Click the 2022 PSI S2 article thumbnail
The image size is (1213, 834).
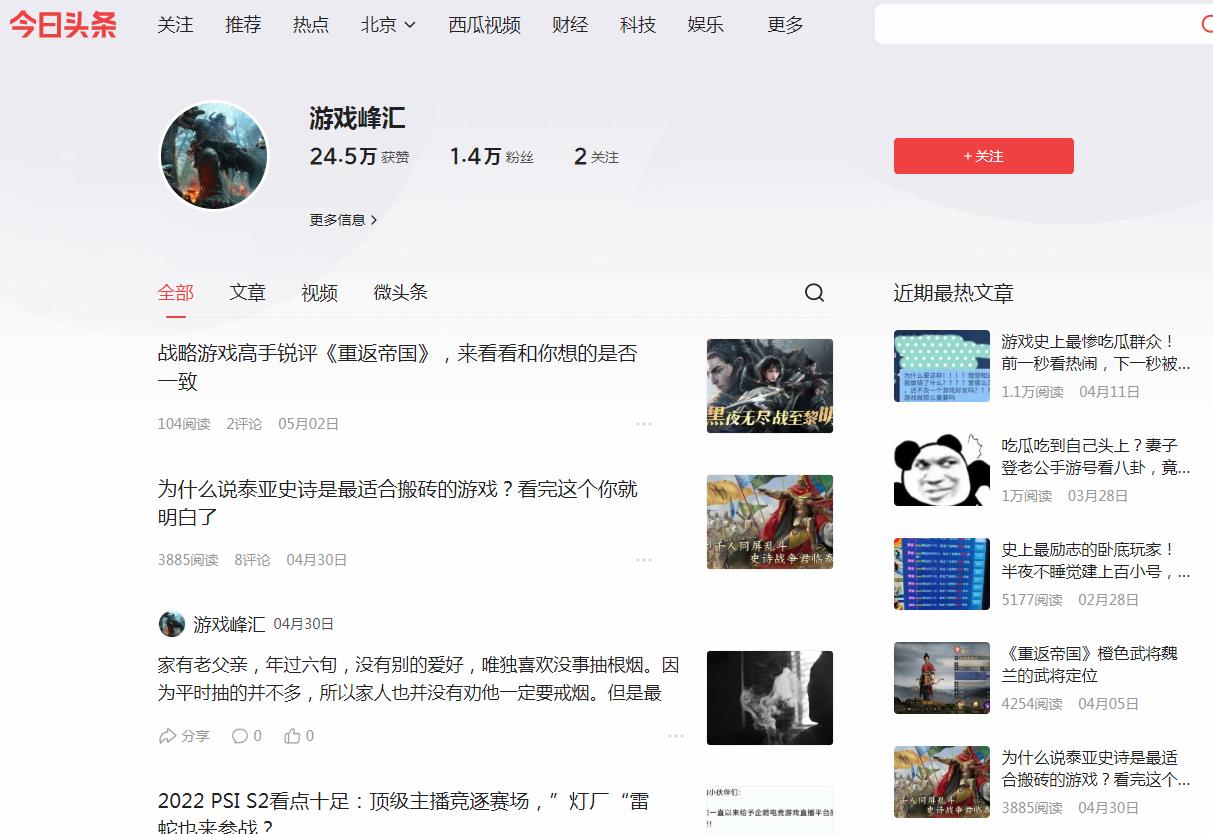coord(770,810)
